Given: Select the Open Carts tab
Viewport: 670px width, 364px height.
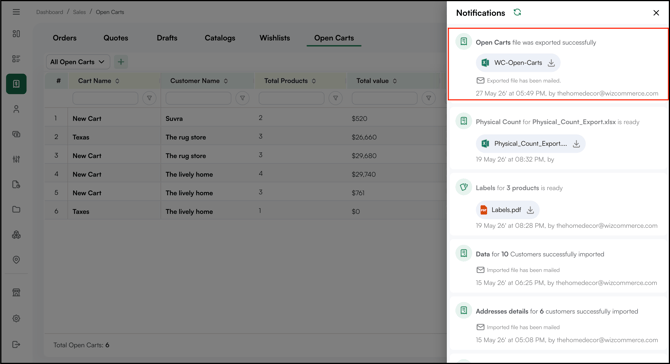Looking at the screenshot, I should pyautogui.click(x=334, y=38).
